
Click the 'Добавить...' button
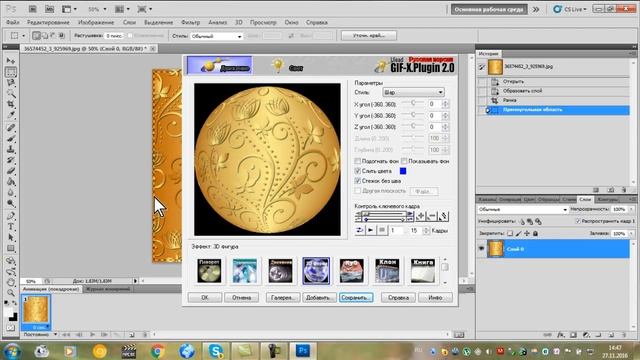(x=319, y=298)
